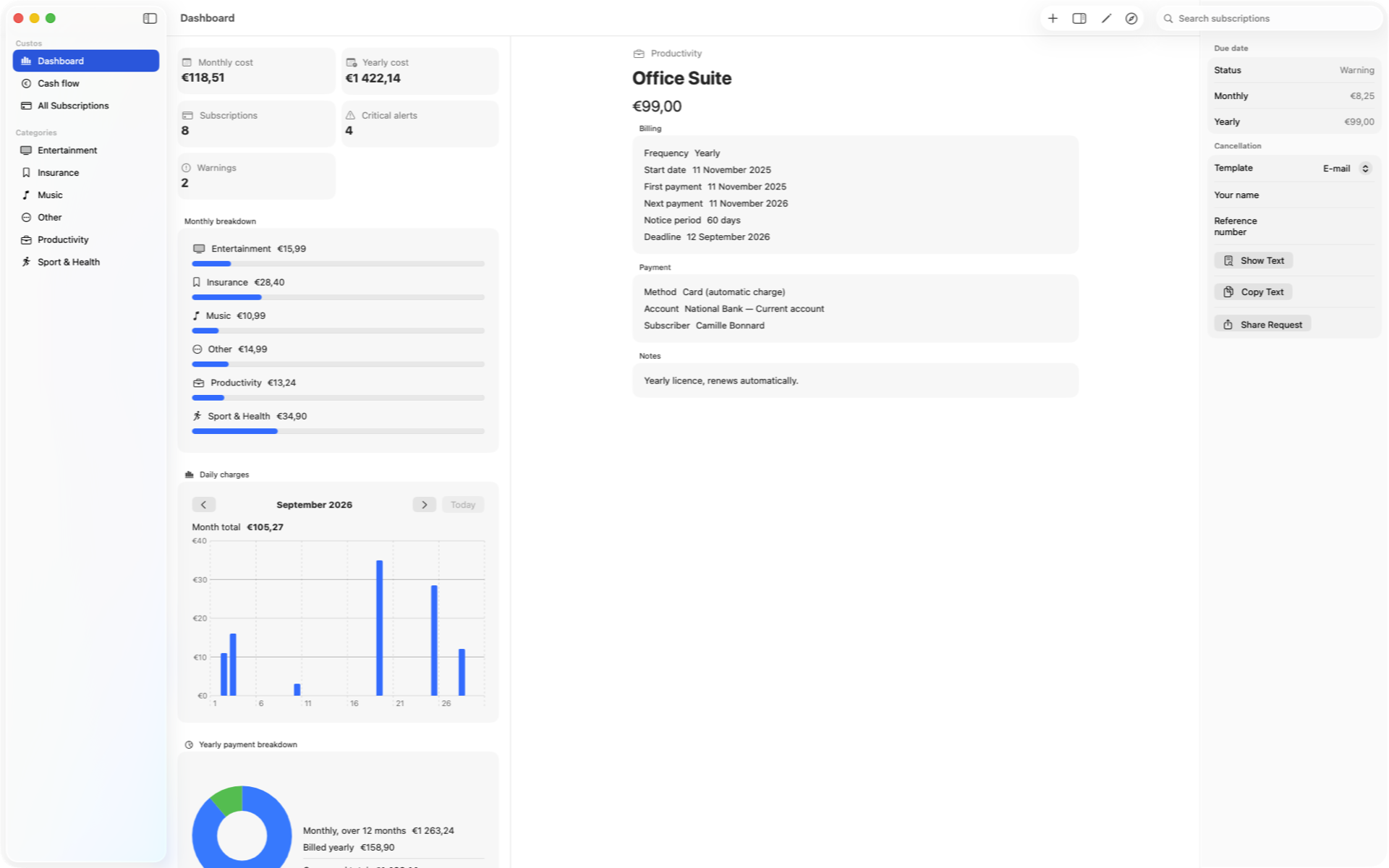Click the Insurance bookmark icon in sidebar
This screenshot has height=868, width=1389.
tap(26, 173)
